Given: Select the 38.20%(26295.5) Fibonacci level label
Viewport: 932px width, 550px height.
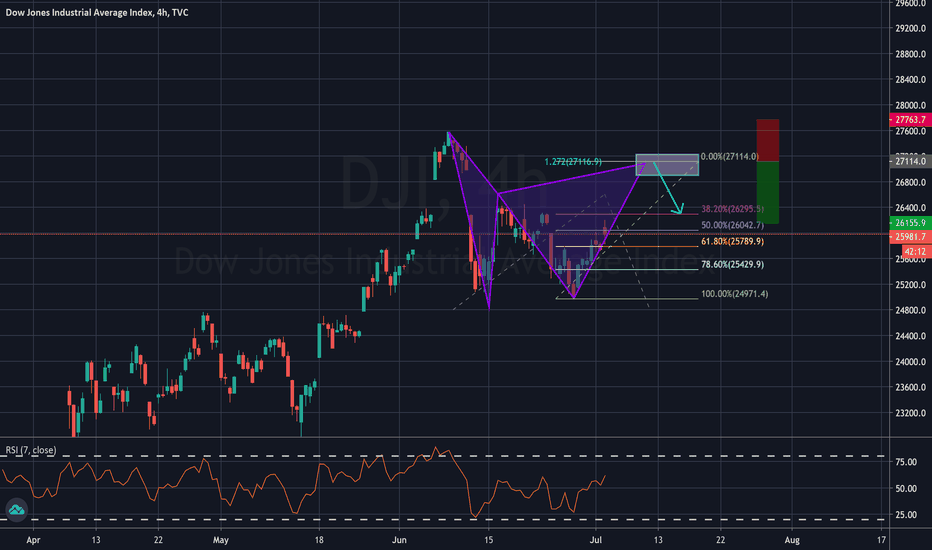Looking at the screenshot, I should [x=732, y=209].
